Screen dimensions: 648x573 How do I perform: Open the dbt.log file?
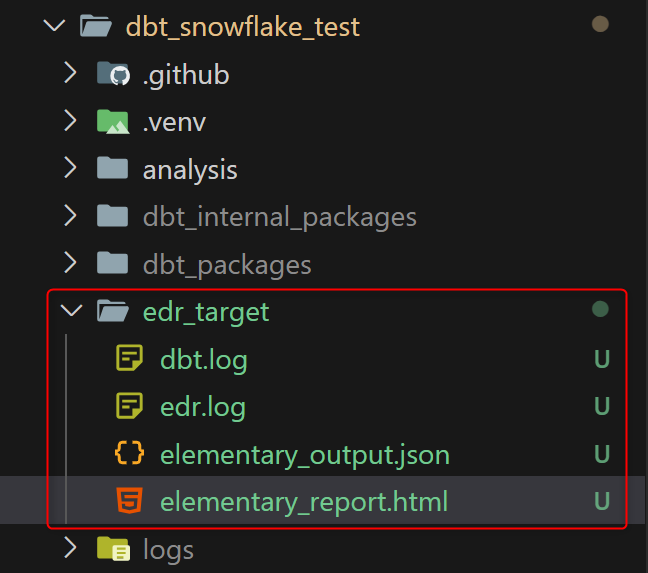(x=204, y=361)
